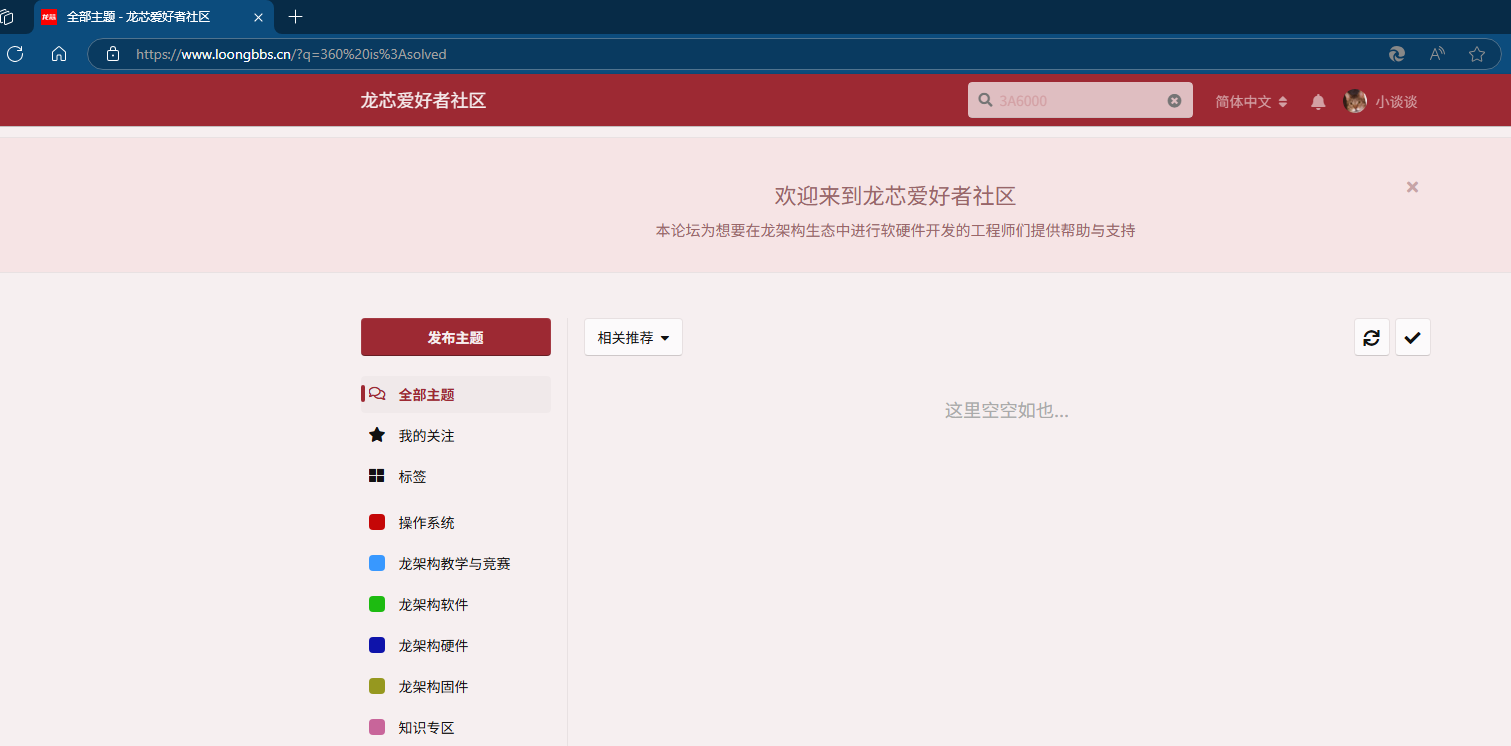
Task: Mark all as read checkmark button
Action: click(x=1412, y=338)
